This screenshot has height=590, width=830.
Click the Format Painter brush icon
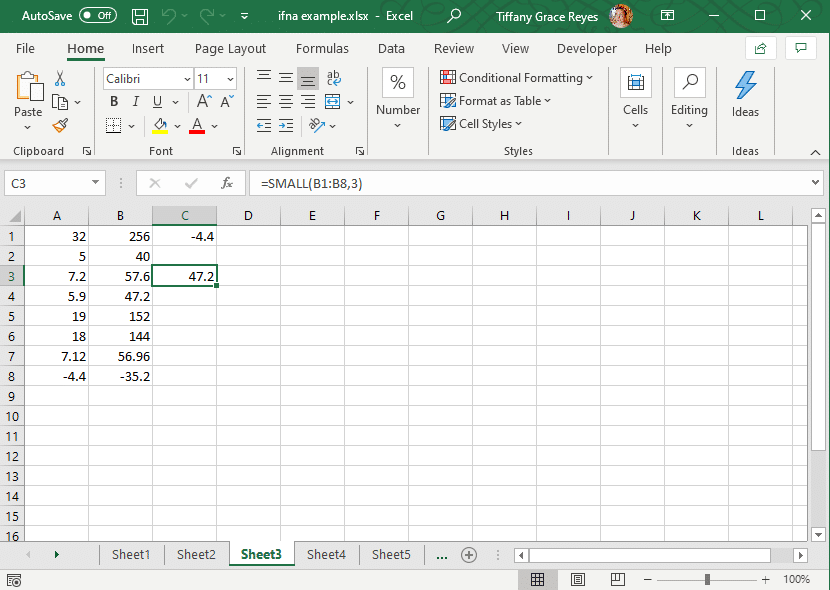tap(60, 125)
